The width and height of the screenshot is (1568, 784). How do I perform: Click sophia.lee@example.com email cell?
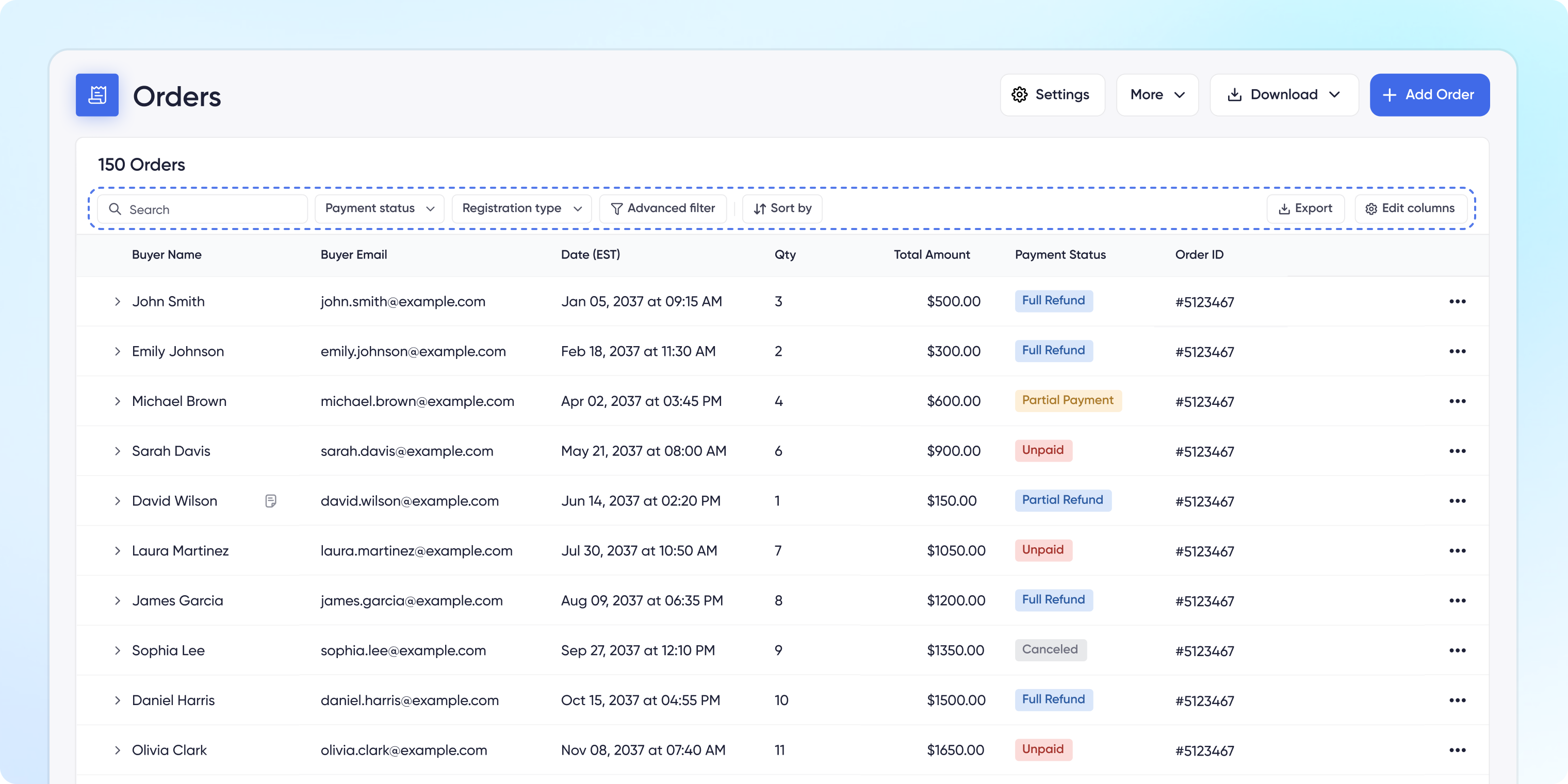403,651
